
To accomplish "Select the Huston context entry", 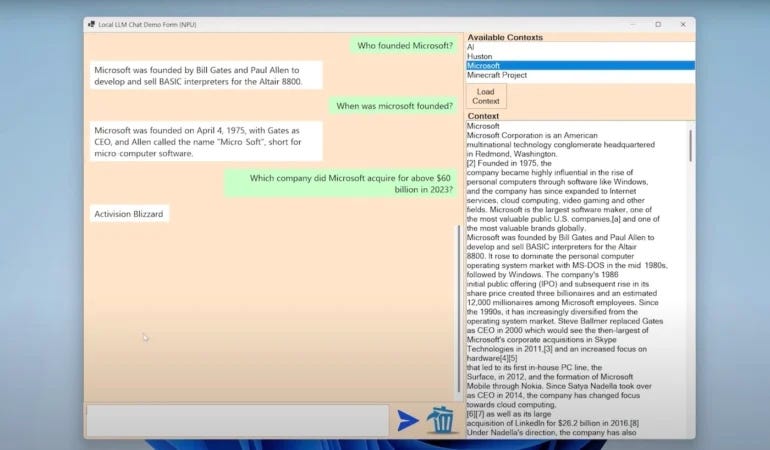I will pos(580,56).
